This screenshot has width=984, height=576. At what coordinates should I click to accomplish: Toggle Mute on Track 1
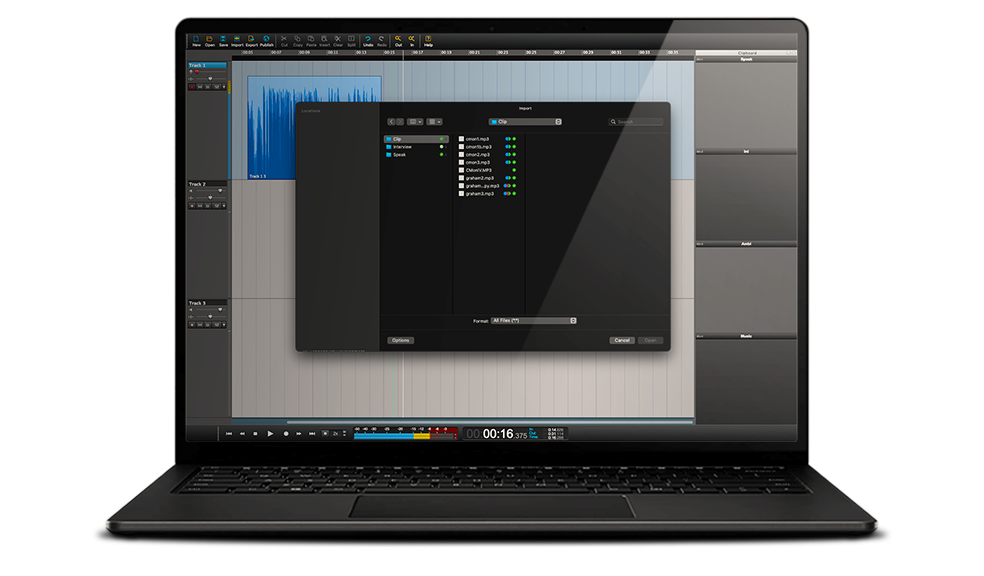click(x=200, y=87)
